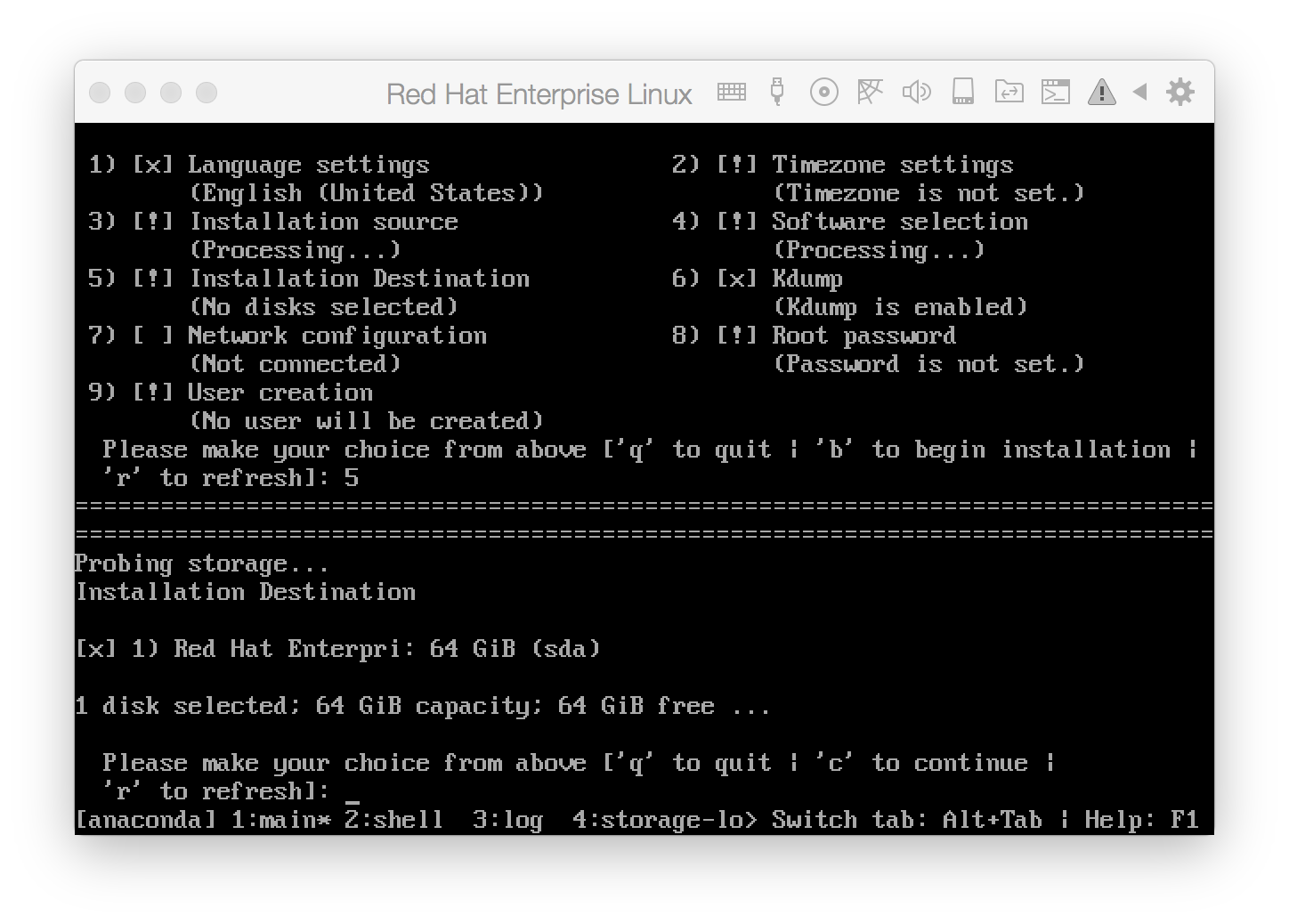Image resolution: width=1289 pixels, height=924 pixels.
Task: Open the shared folders icon
Action: pyautogui.click(x=1009, y=92)
